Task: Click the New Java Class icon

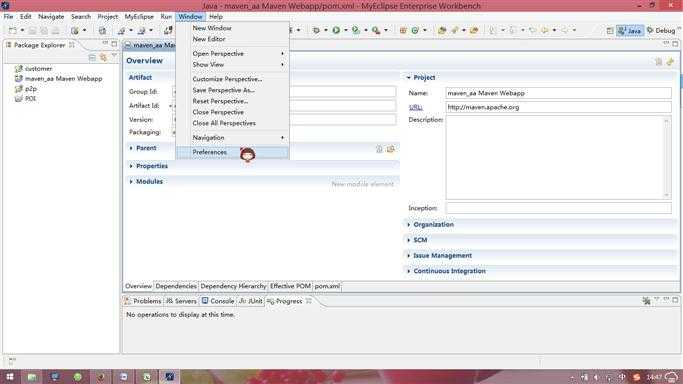Action: [415, 30]
